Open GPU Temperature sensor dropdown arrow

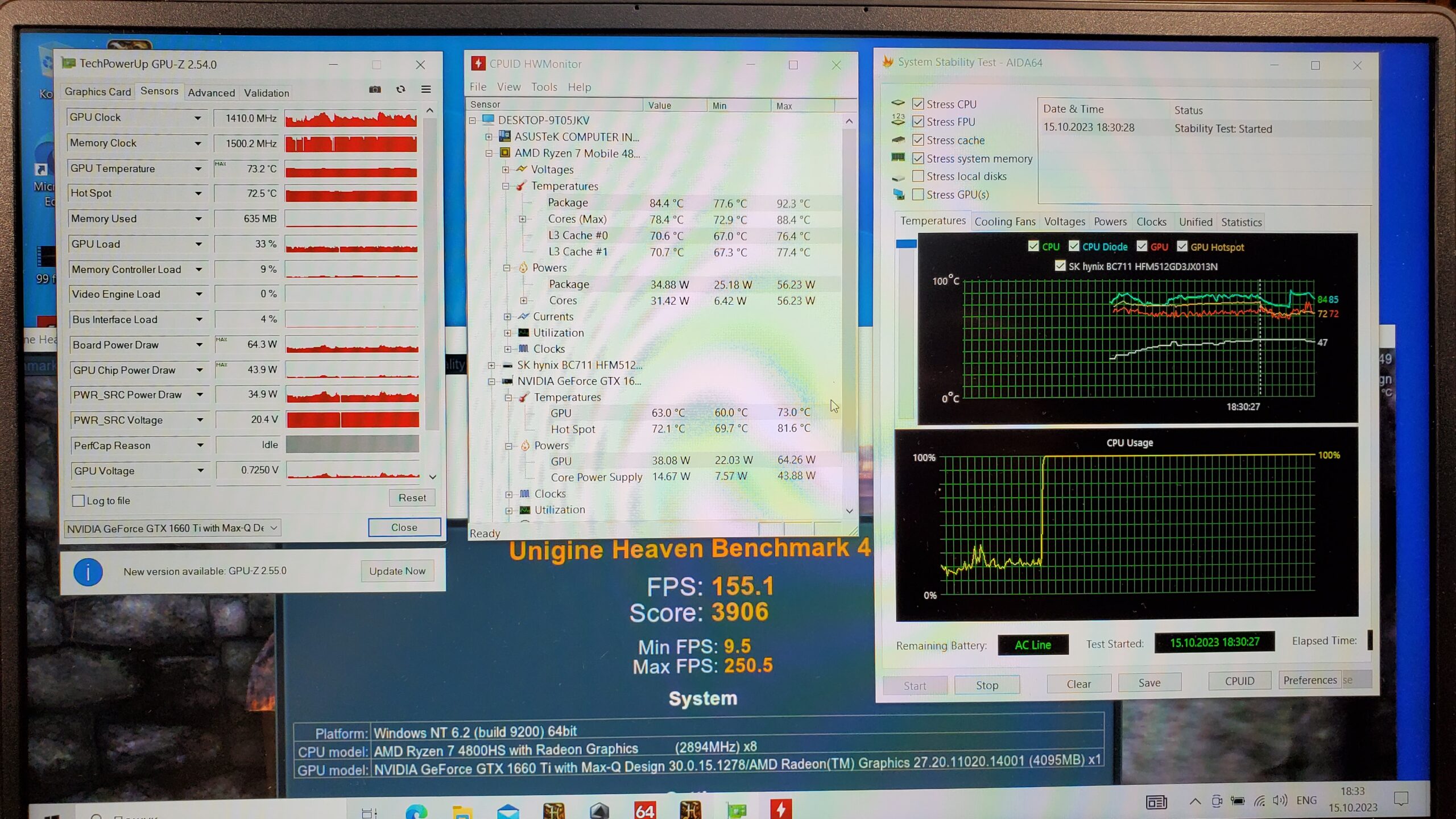[x=198, y=169]
